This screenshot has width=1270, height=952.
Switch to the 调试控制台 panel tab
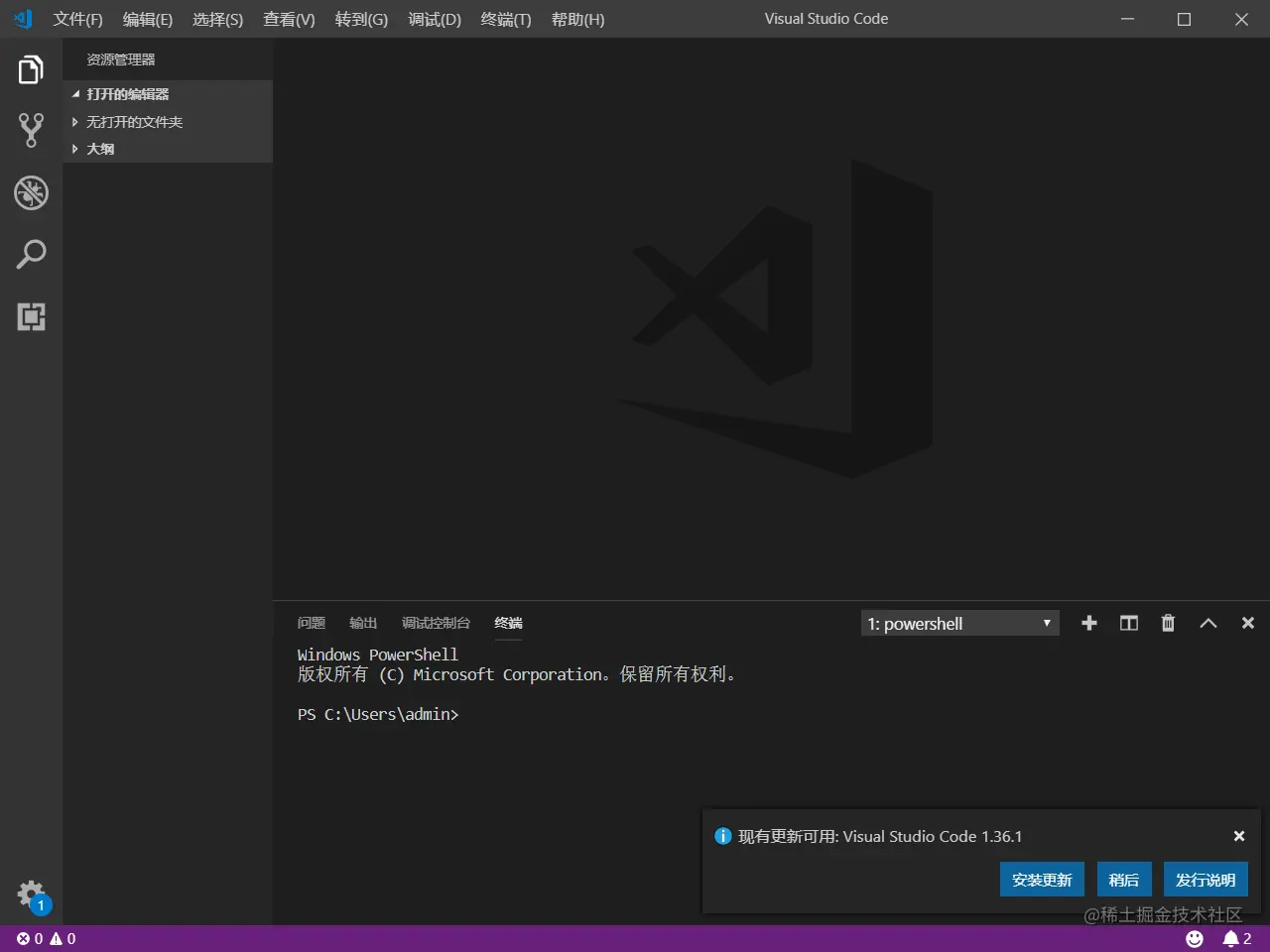437,623
